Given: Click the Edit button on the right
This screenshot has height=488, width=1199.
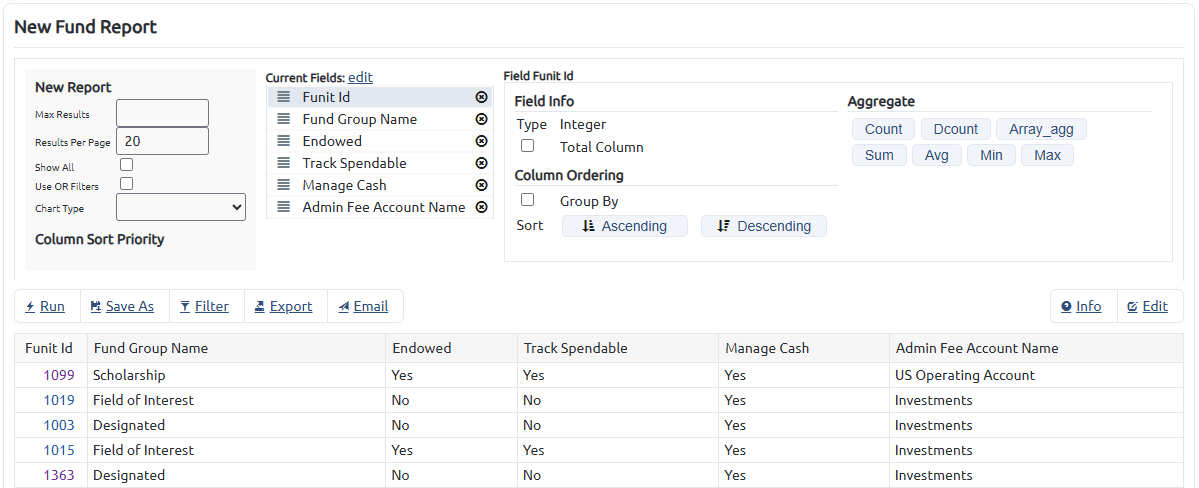Looking at the screenshot, I should pyautogui.click(x=1148, y=307).
